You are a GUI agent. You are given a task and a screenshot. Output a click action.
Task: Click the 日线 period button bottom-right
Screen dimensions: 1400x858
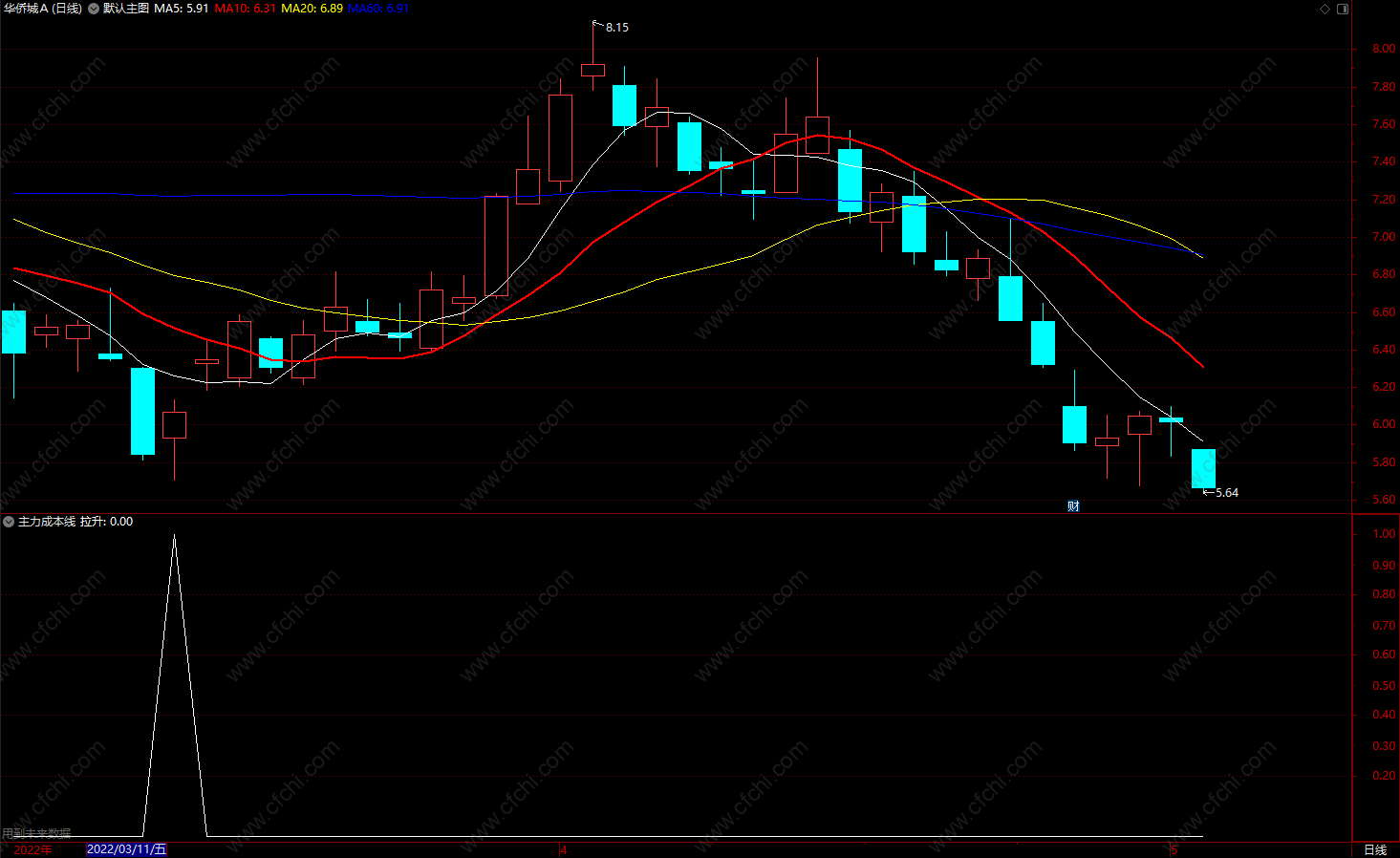[x=1375, y=849]
